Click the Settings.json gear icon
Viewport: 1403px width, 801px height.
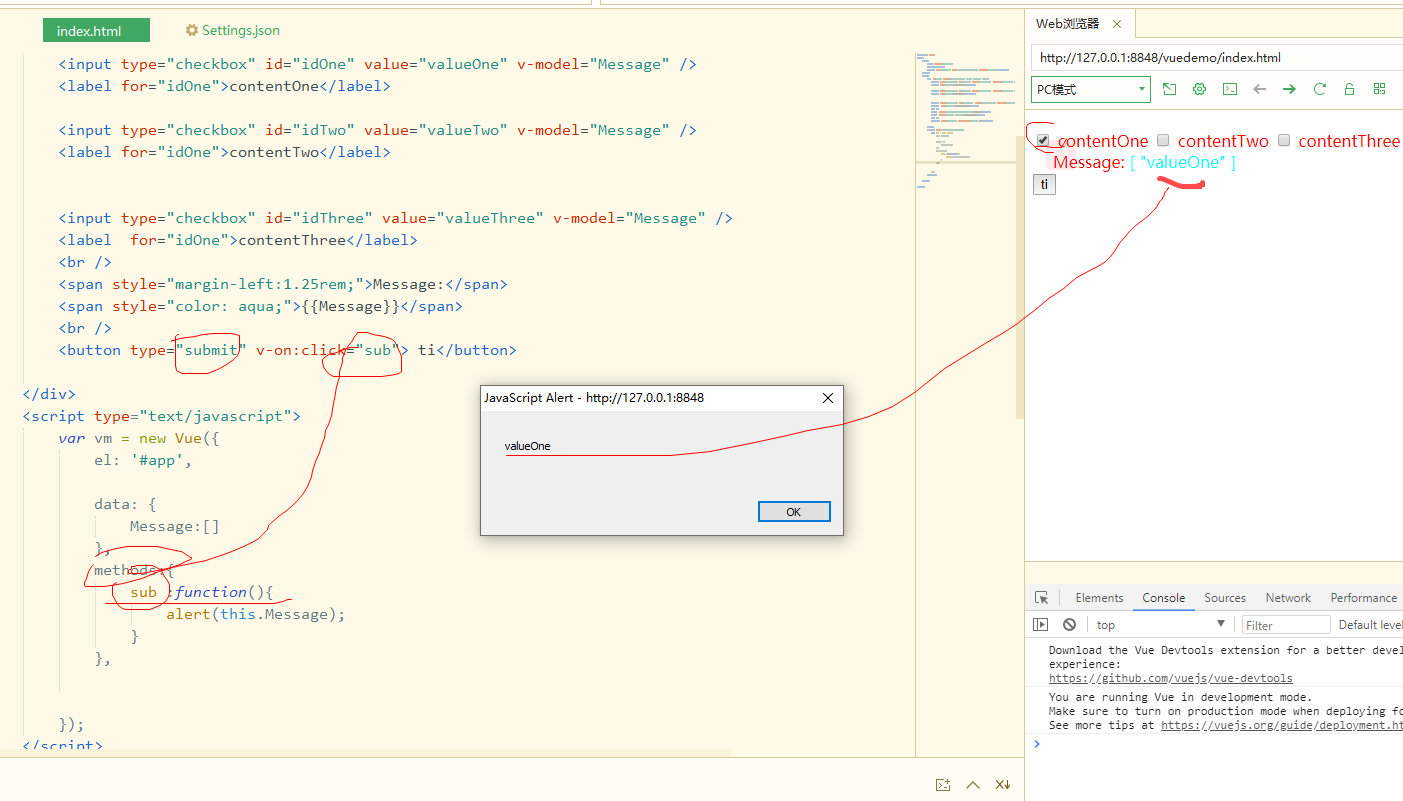(192, 31)
